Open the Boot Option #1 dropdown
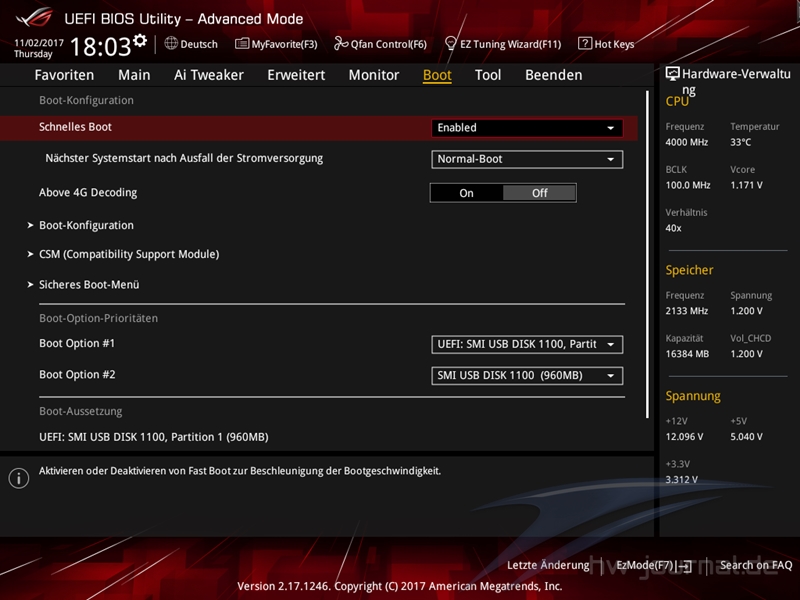Screen dimensions: 800x600 [526, 344]
